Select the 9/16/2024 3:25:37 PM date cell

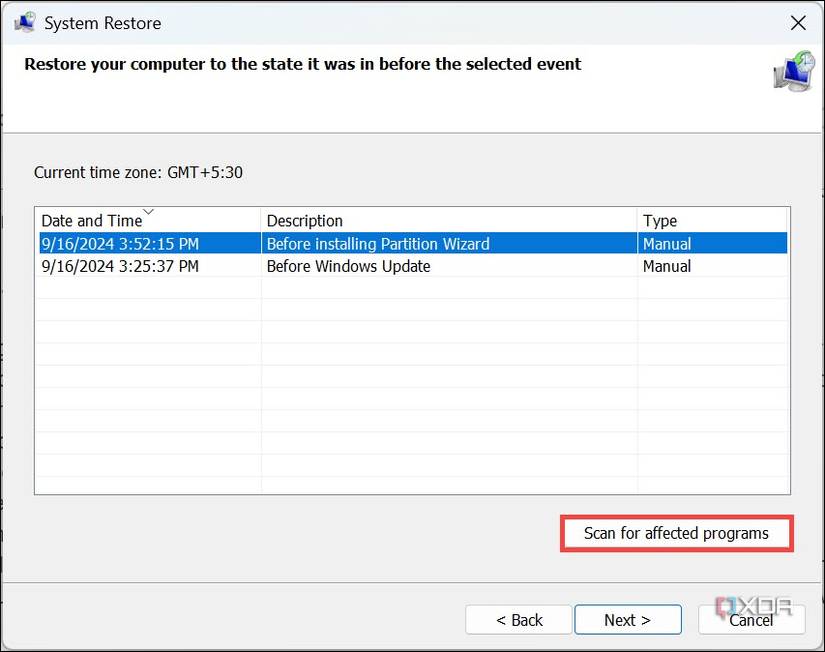(120, 266)
